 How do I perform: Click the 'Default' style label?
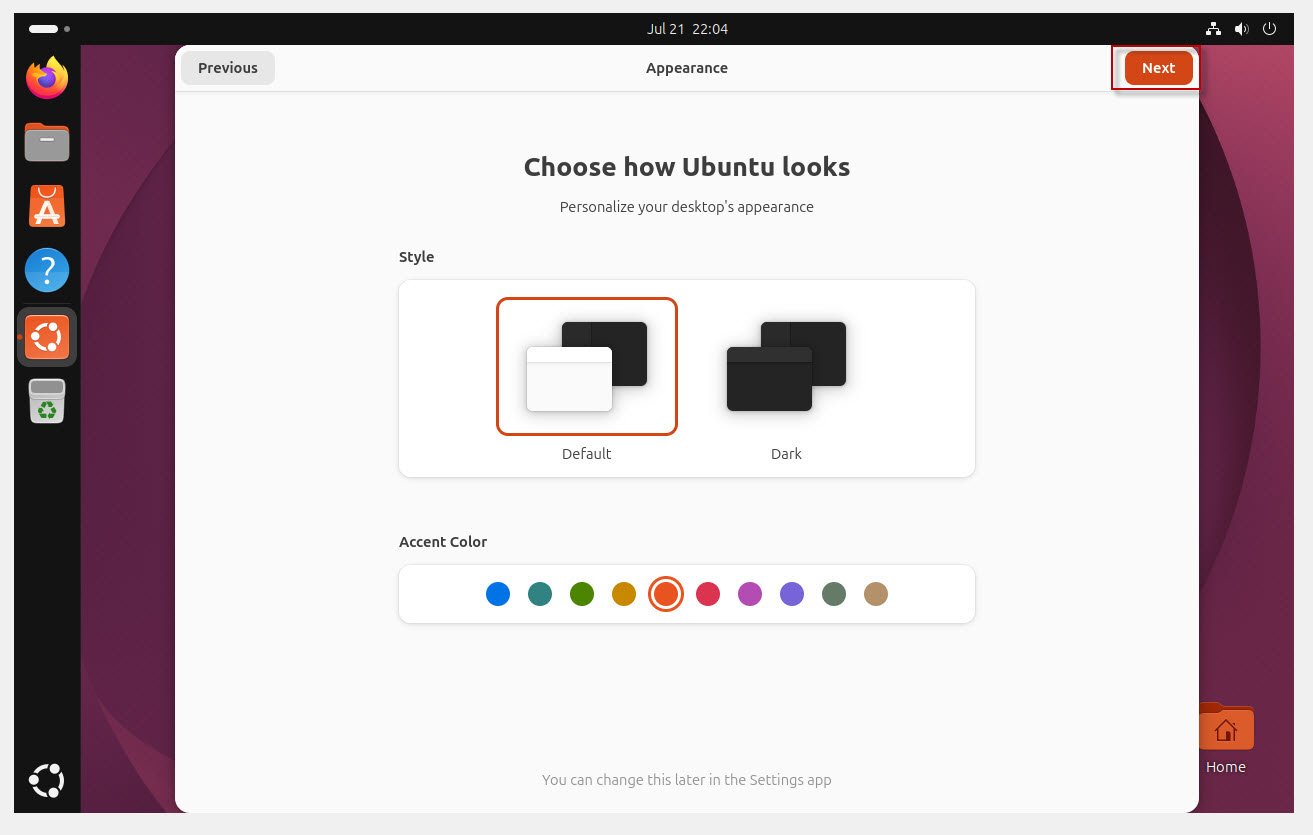click(x=587, y=454)
